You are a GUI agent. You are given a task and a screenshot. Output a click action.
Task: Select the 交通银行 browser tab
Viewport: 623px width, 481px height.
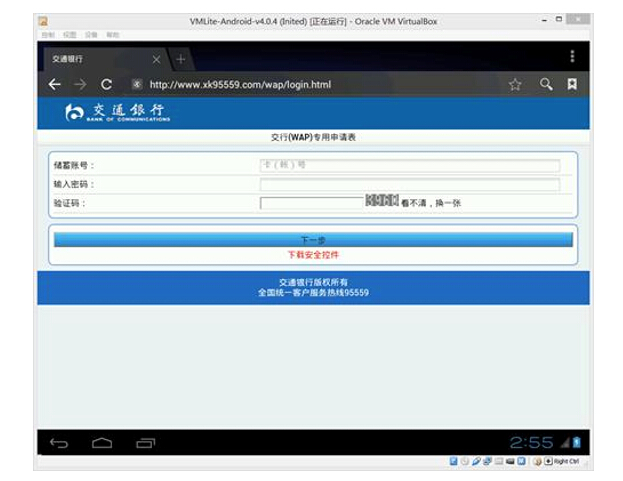(x=105, y=59)
